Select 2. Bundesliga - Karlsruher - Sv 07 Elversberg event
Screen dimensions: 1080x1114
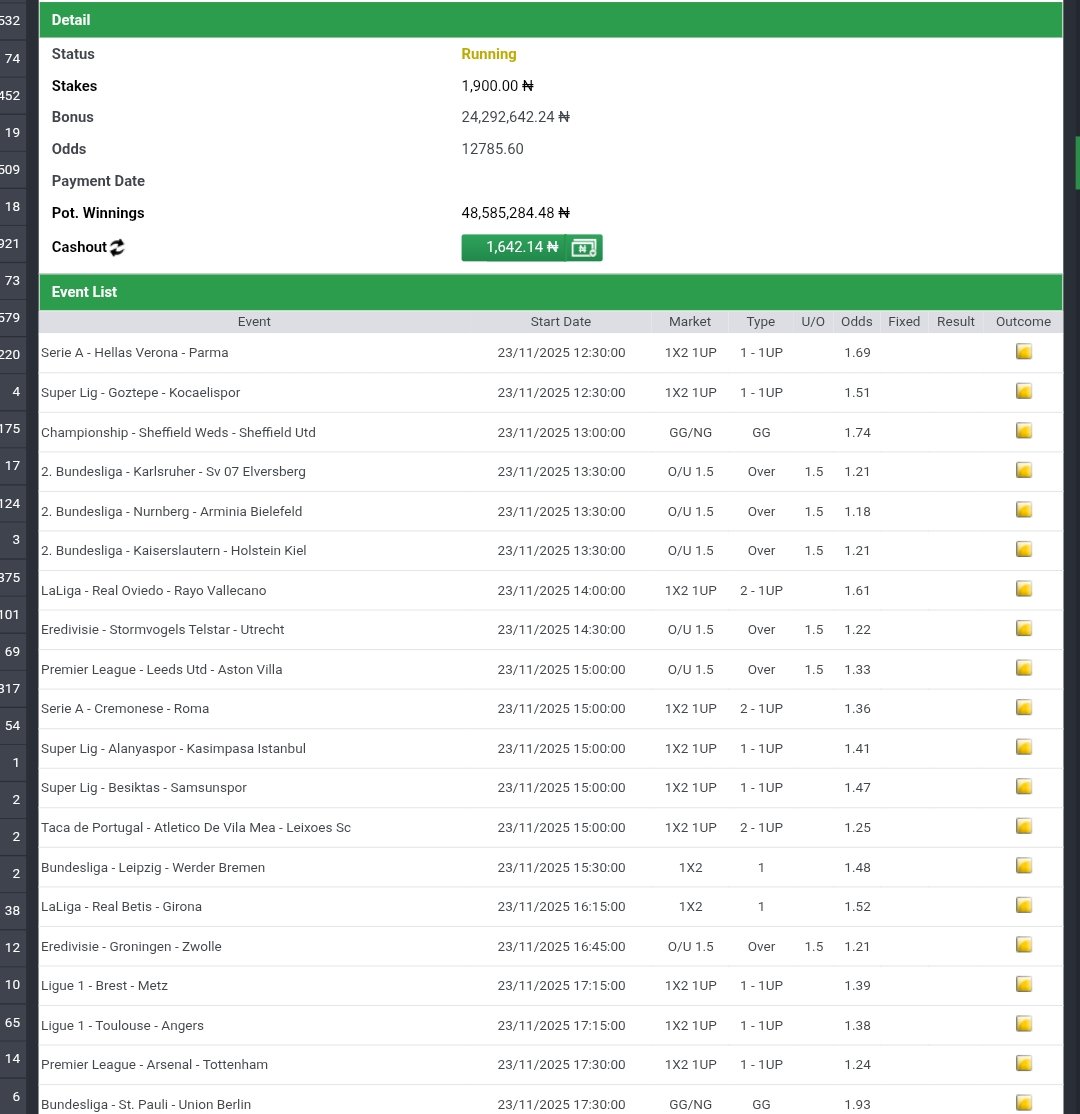coord(173,471)
